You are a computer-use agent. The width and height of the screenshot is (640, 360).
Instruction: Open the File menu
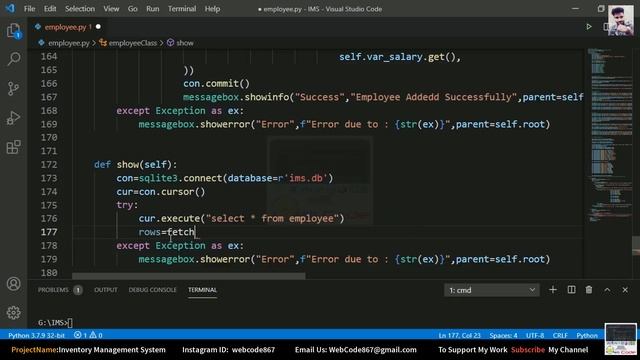(29, 9)
